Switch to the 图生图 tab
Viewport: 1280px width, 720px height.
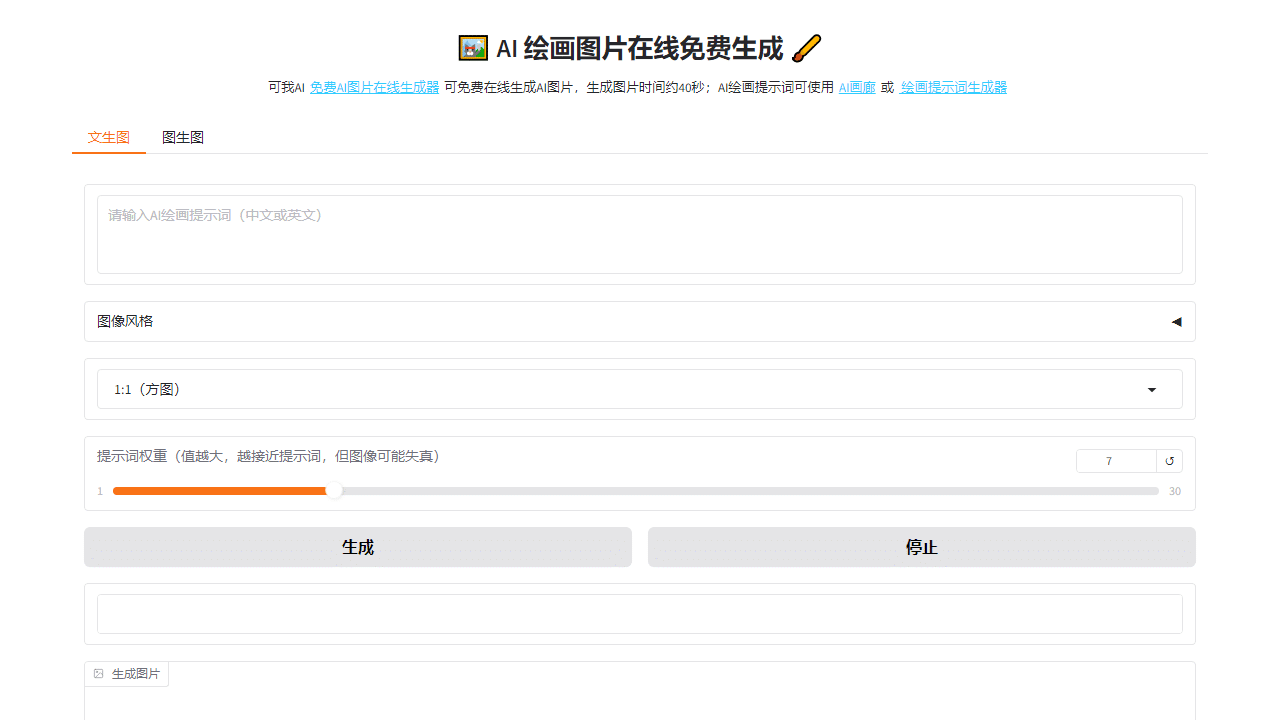click(183, 137)
